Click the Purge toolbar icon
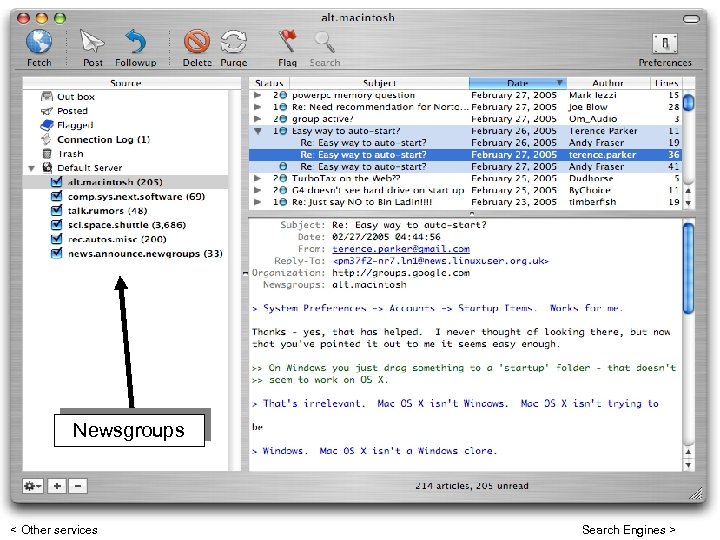Image resolution: width=720 pixels, height=540 pixels. point(234,42)
